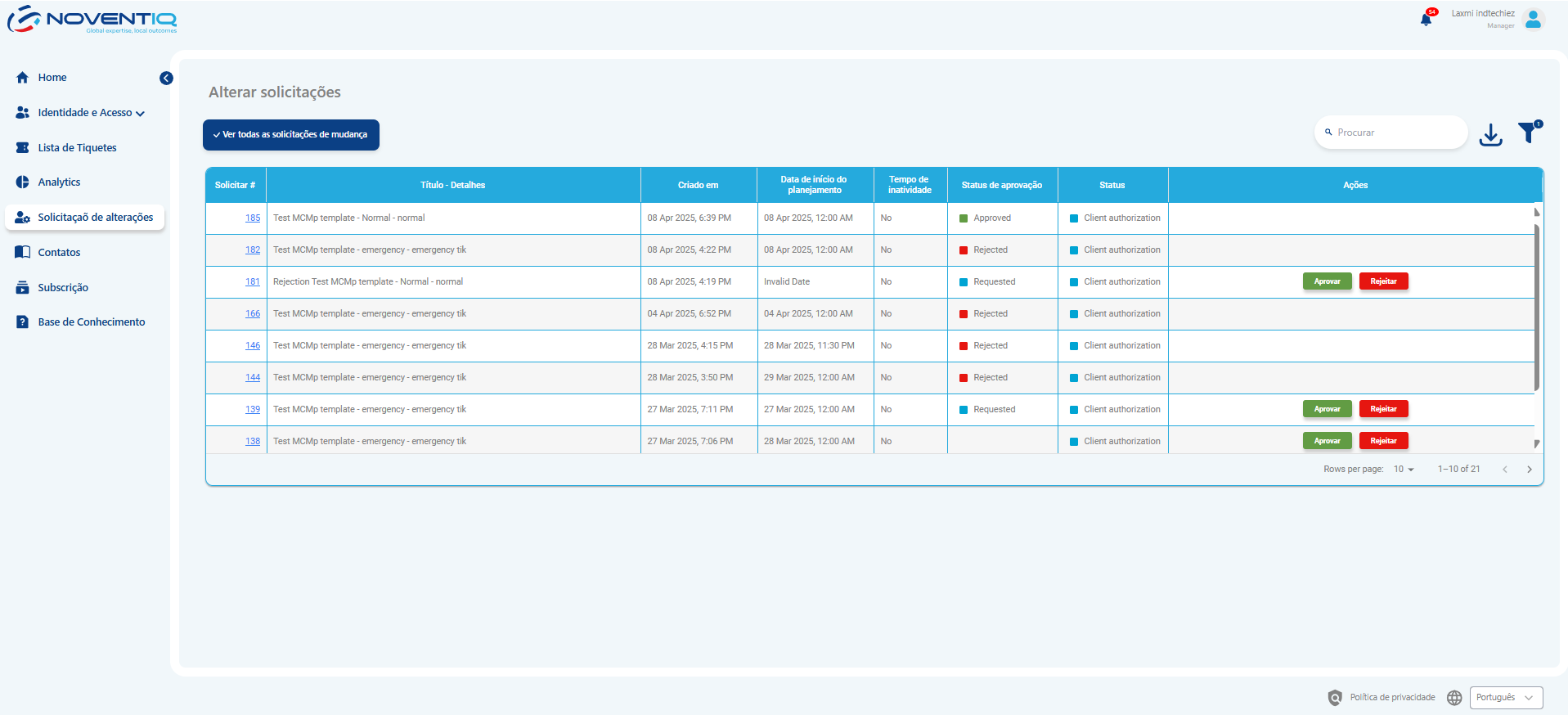Open the rows per page dropdown
The width and height of the screenshot is (1568, 715).
click(1404, 470)
